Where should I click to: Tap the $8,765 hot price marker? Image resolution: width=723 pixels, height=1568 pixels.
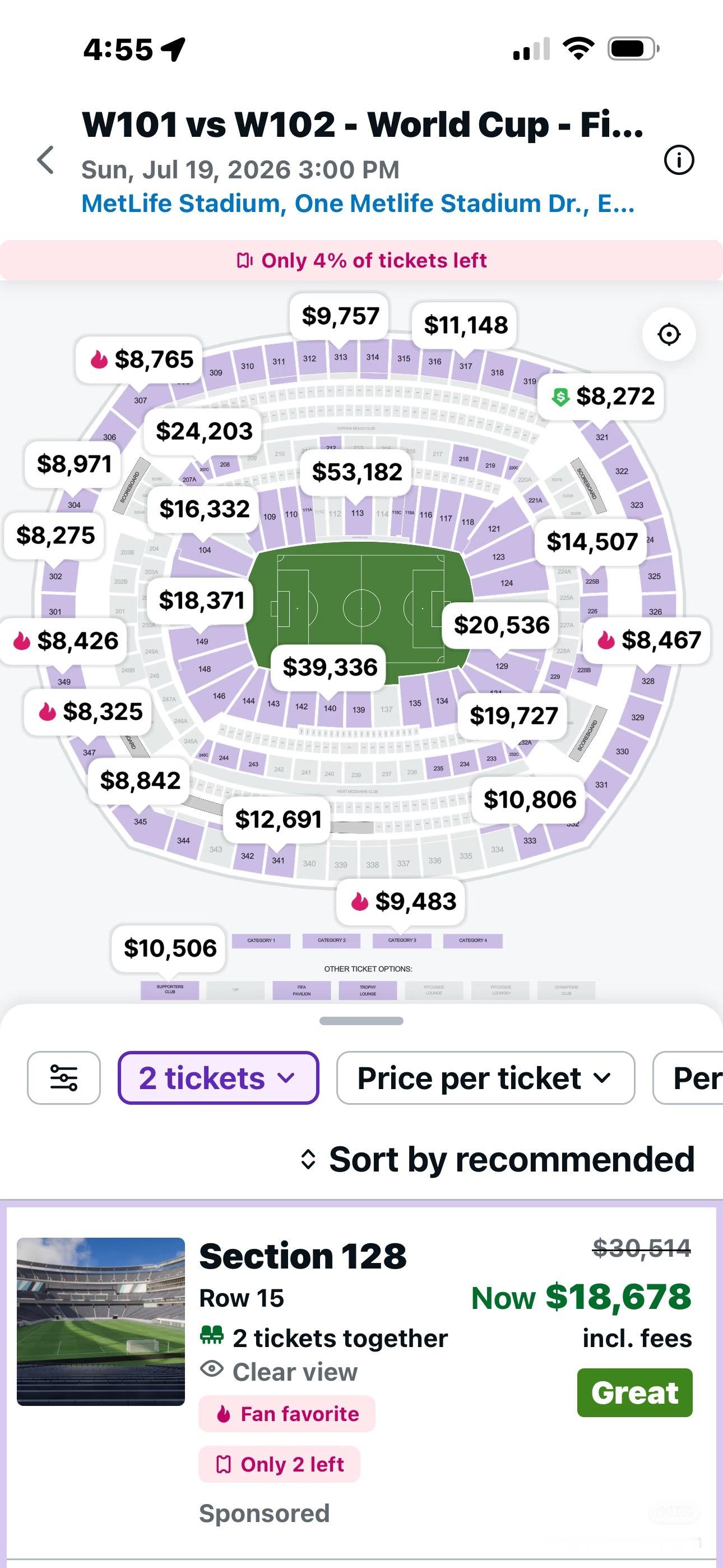point(140,359)
